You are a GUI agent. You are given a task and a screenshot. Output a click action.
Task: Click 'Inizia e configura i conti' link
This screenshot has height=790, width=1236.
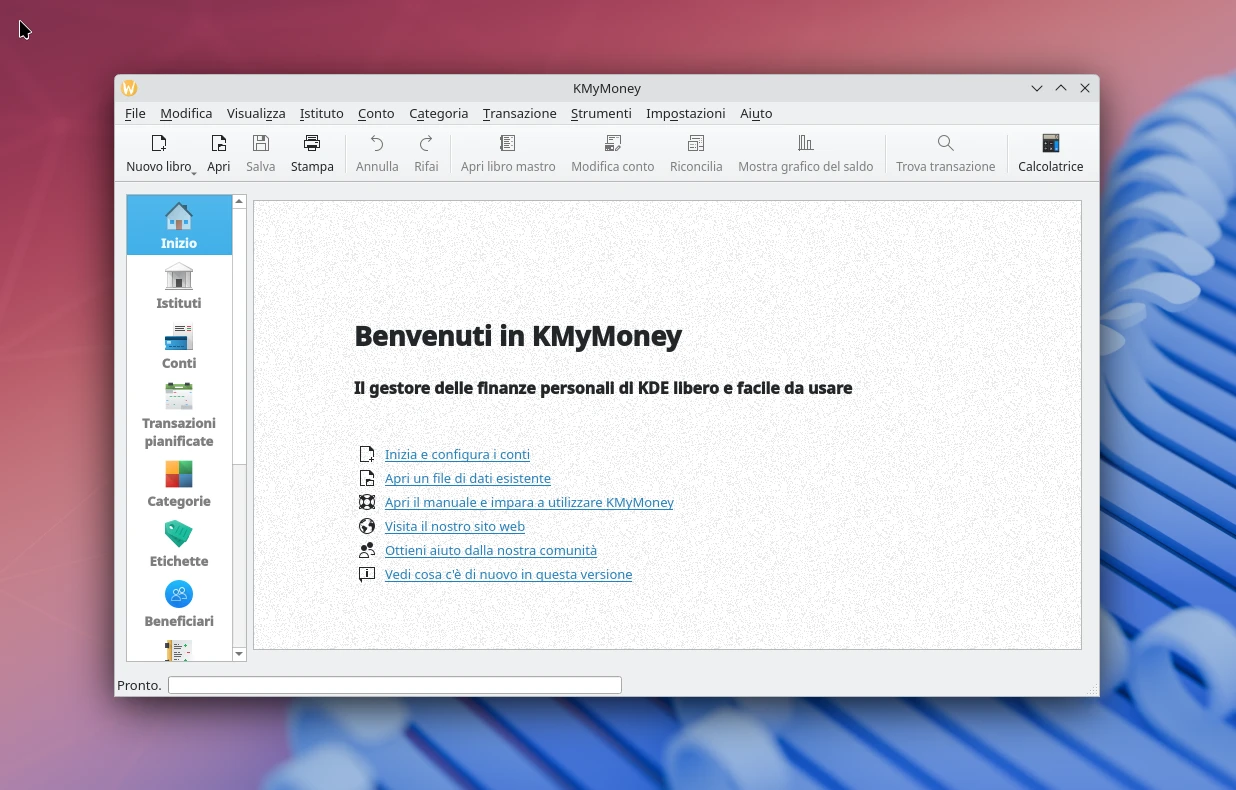(x=457, y=454)
